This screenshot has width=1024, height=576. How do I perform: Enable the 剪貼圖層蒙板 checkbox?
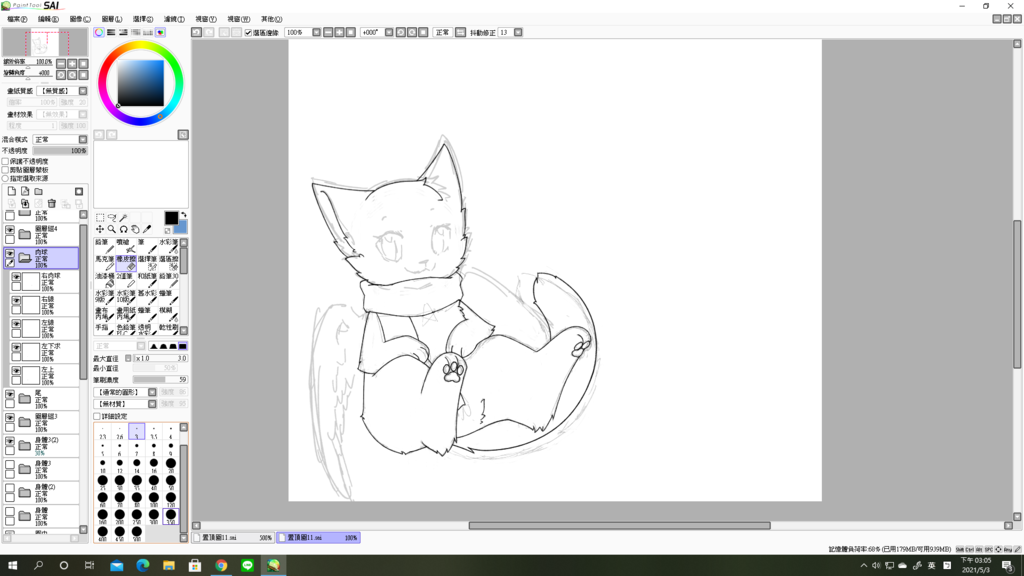point(5,170)
